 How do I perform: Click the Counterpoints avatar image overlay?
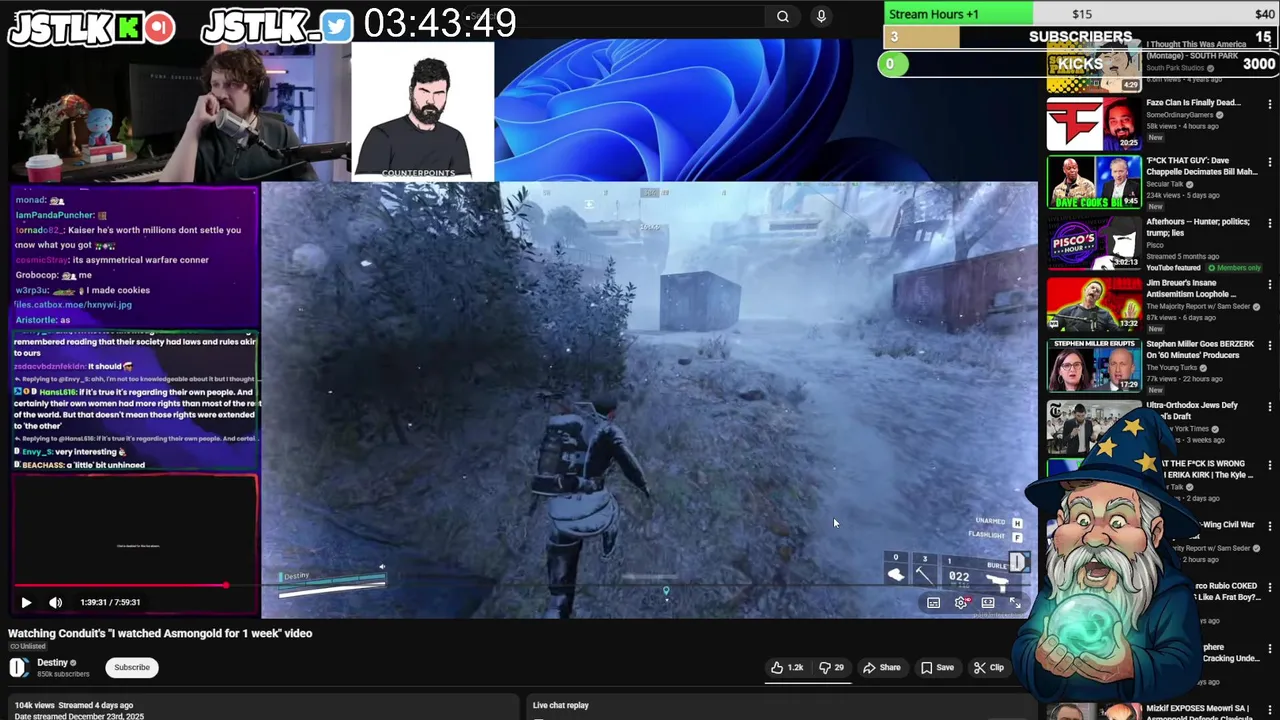point(423,110)
